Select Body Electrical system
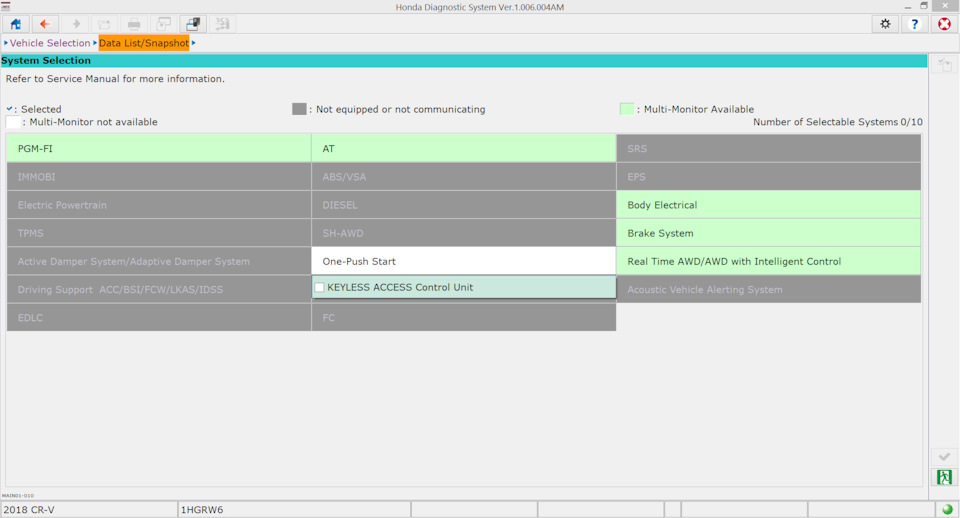The width and height of the screenshot is (960, 518). 768,205
